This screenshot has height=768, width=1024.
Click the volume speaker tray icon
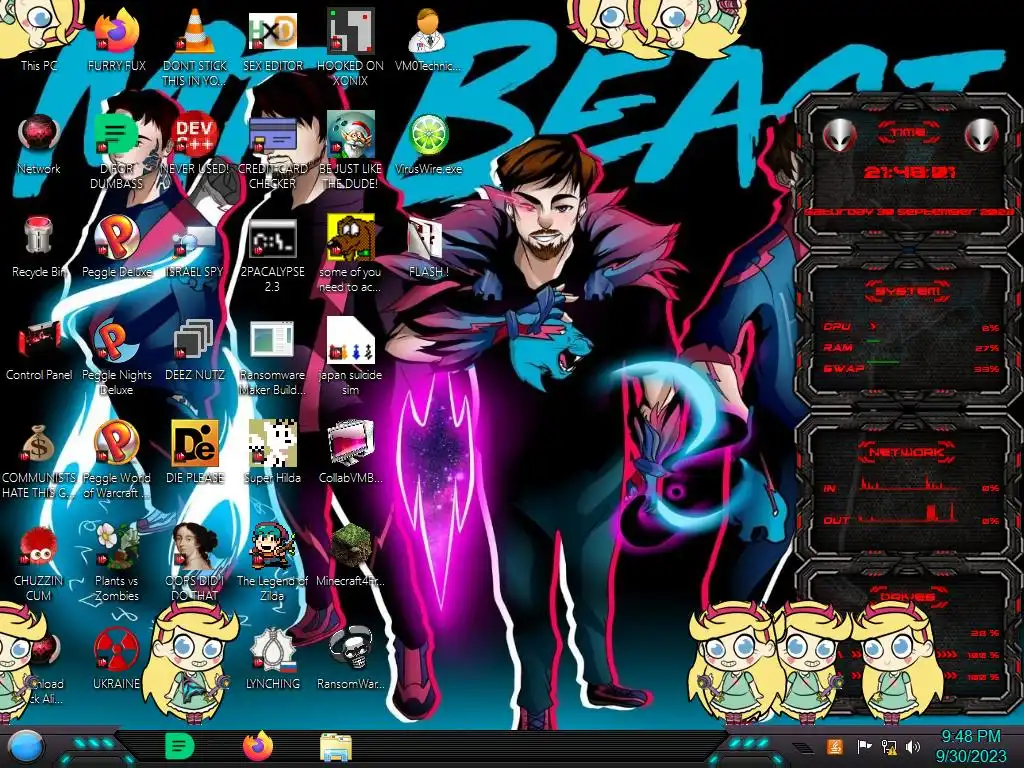pyautogui.click(x=913, y=746)
